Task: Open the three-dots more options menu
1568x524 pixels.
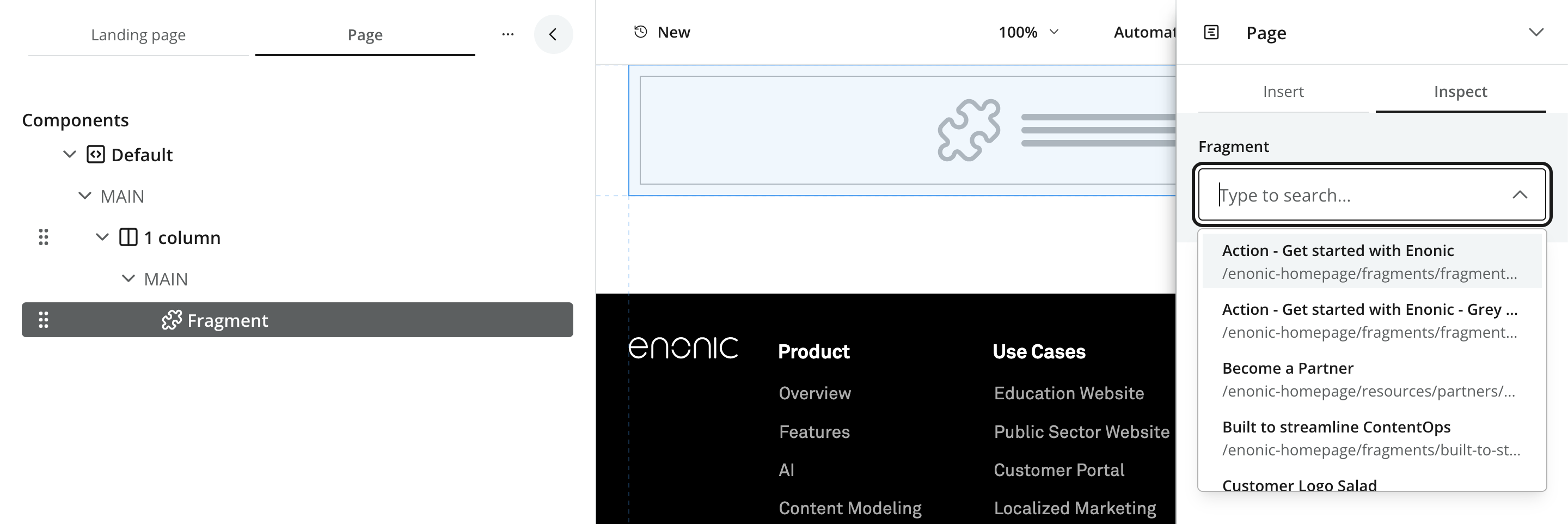Action: point(507,34)
